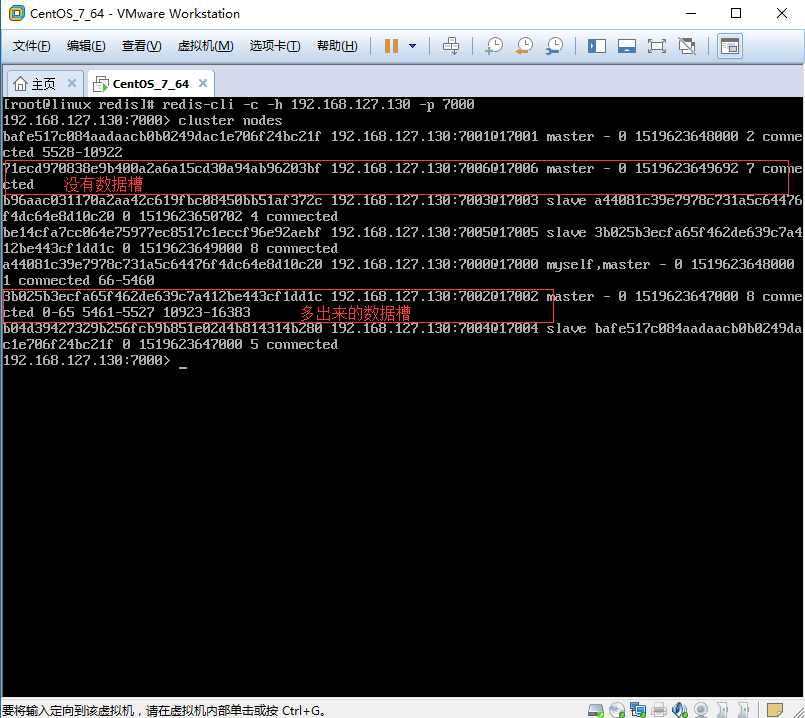Open the 帮助(H) menu

point(337,46)
